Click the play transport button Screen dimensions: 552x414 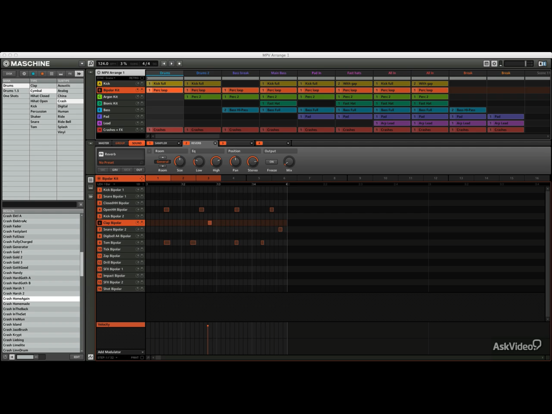click(171, 64)
